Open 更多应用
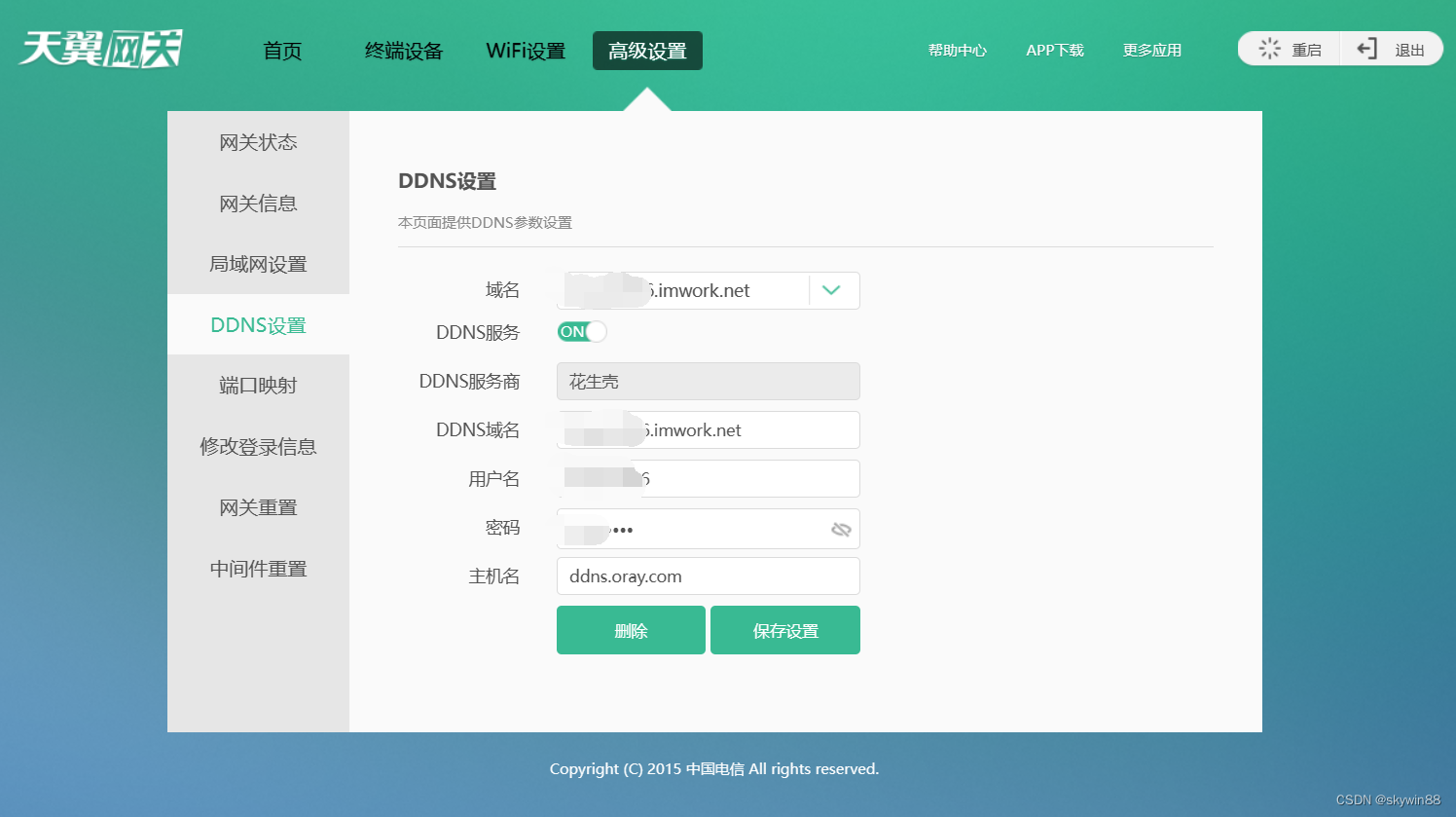This screenshot has height=817, width=1456. [1151, 50]
